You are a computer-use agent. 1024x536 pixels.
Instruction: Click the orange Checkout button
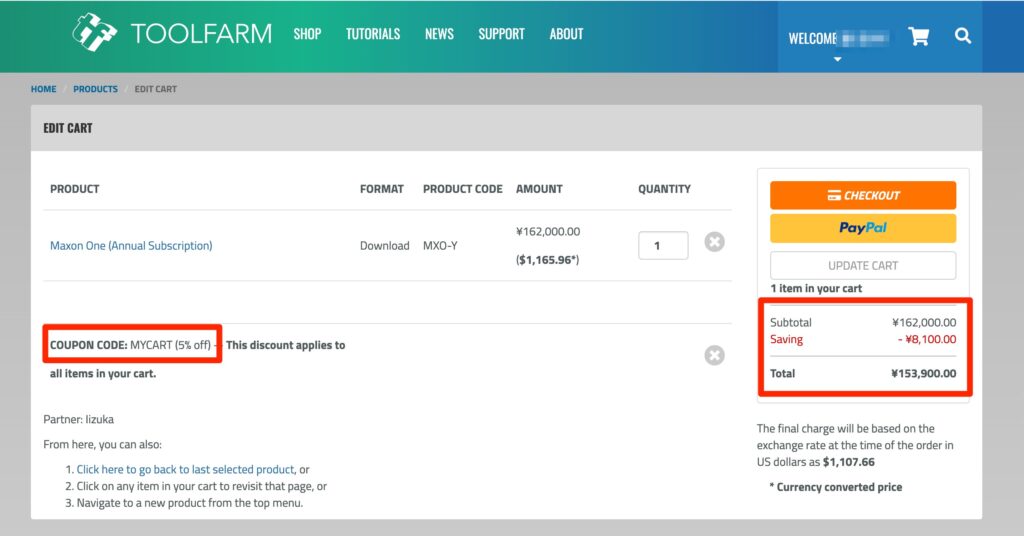[x=863, y=195]
